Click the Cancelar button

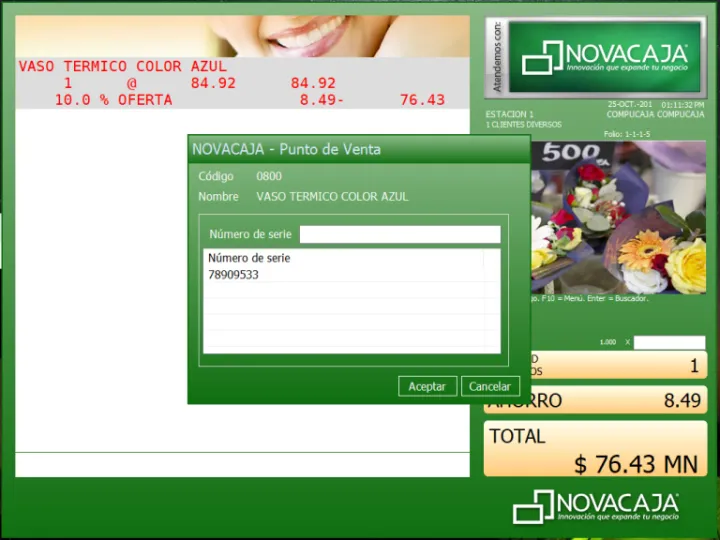tap(490, 386)
